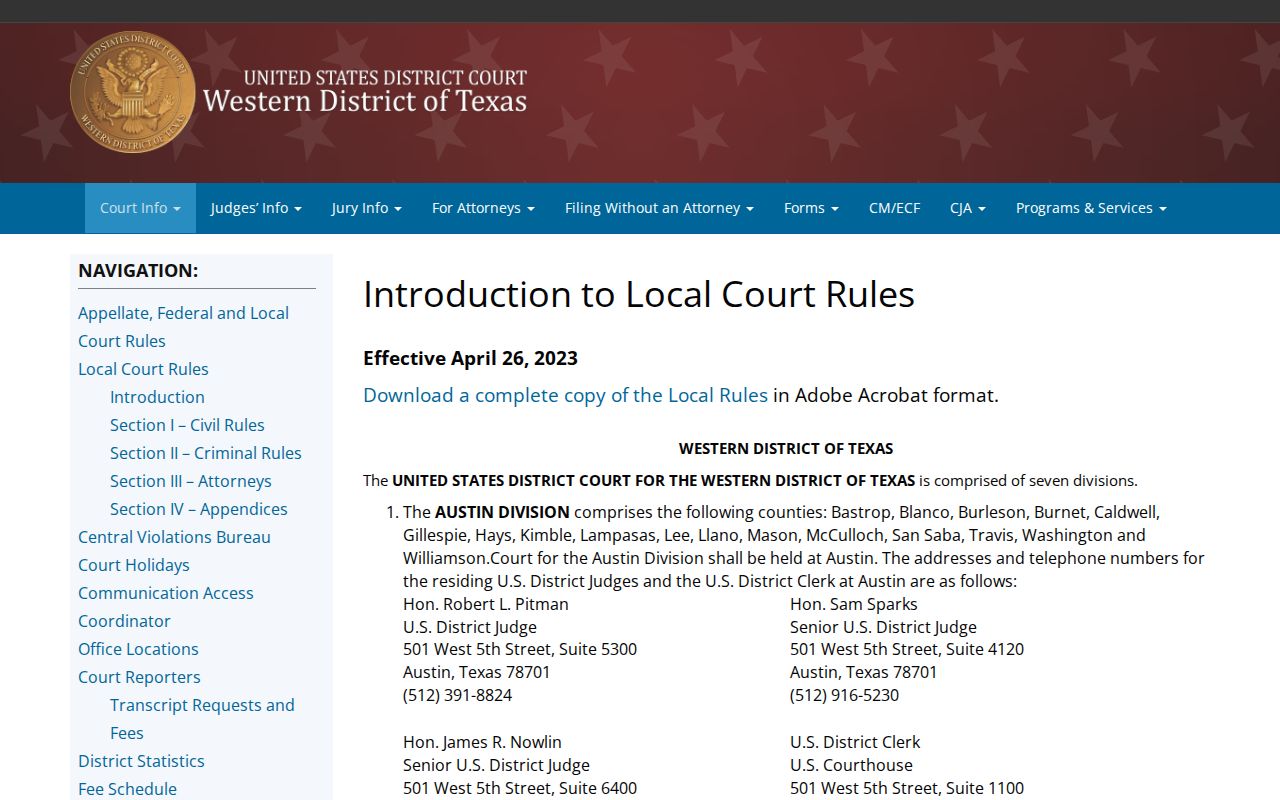
Task: Open Central Violations Bureau link
Action: tap(174, 537)
